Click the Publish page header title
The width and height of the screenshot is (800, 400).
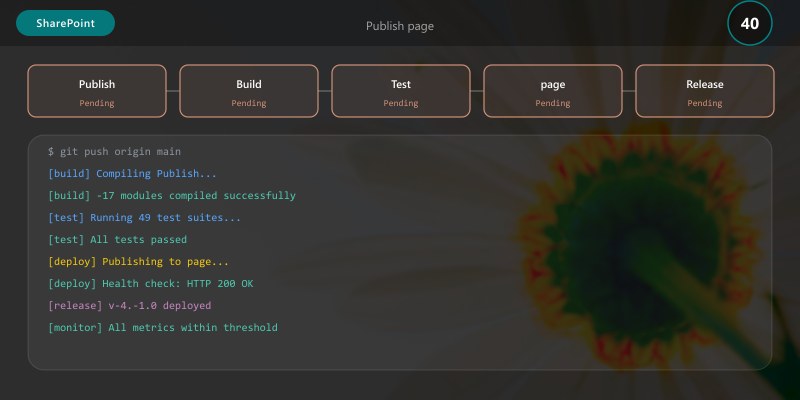coord(399,26)
